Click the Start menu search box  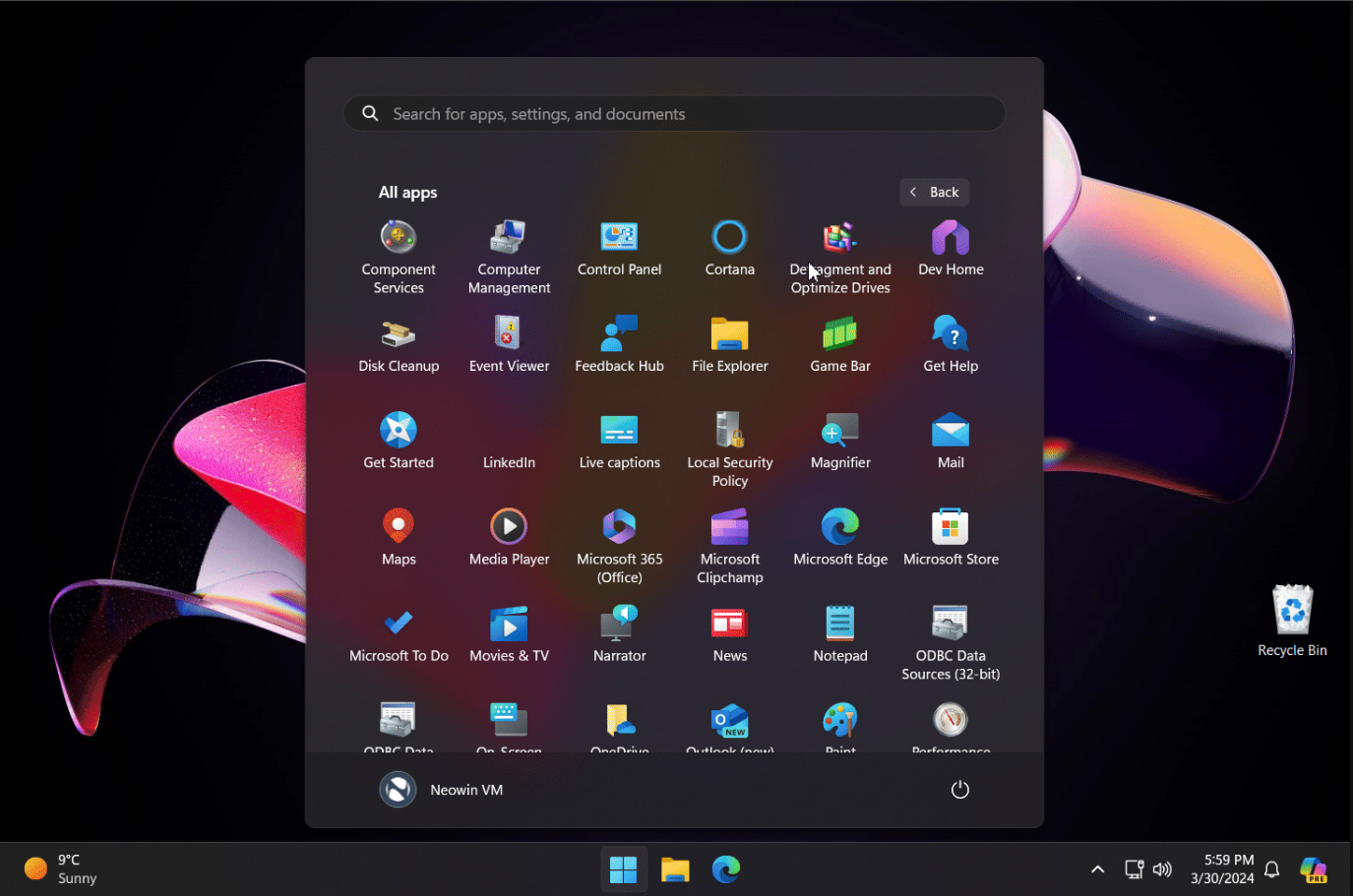coord(674,114)
